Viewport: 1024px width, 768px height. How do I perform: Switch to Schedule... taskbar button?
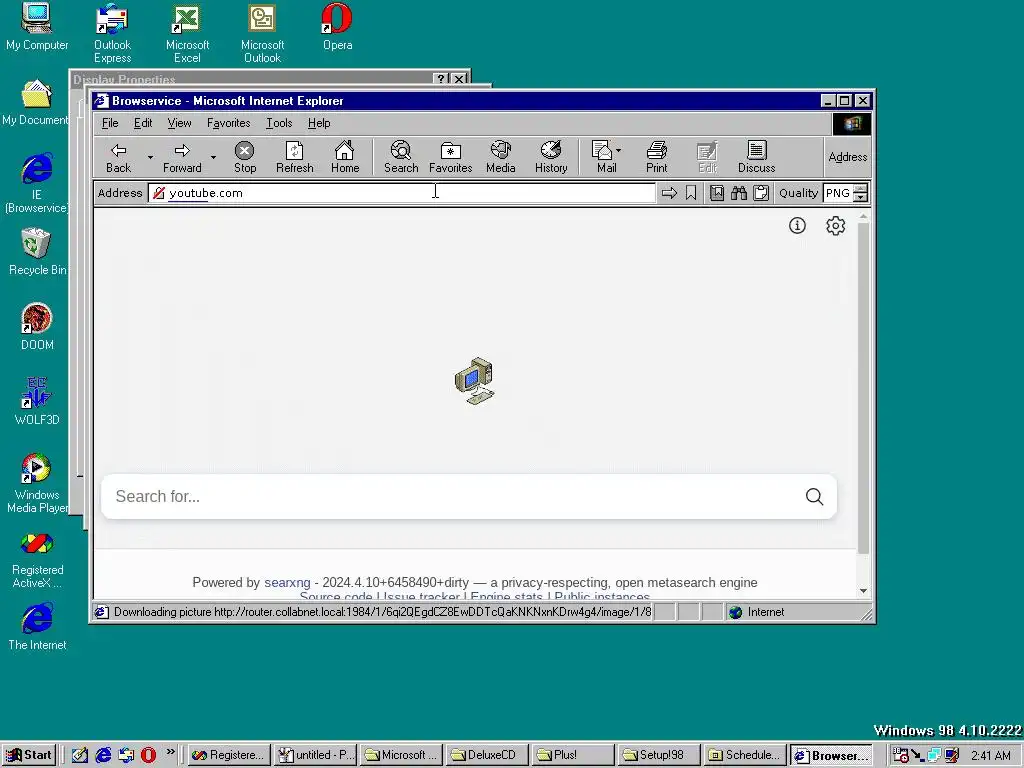(x=744, y=755)
